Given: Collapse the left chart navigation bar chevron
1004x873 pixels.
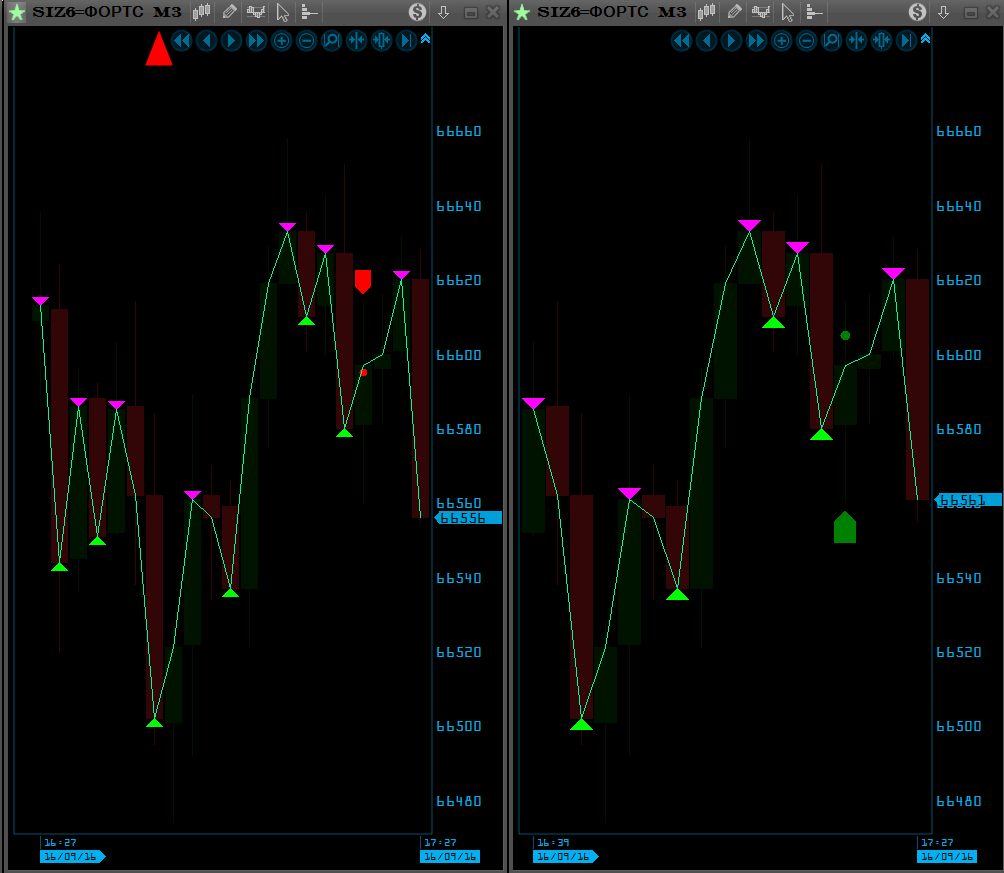Looking at the screenshot, I should (x=425, y=38).
